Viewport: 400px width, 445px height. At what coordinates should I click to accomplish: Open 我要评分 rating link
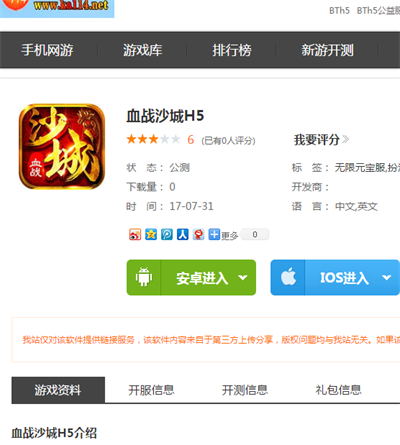[321, 140]
